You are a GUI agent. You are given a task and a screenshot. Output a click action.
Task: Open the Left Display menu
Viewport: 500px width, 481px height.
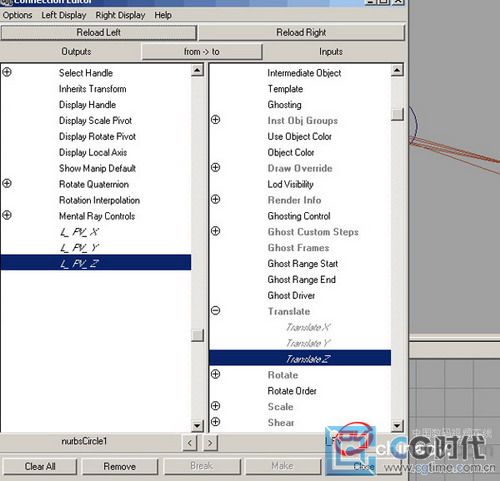tap(64, 15)
